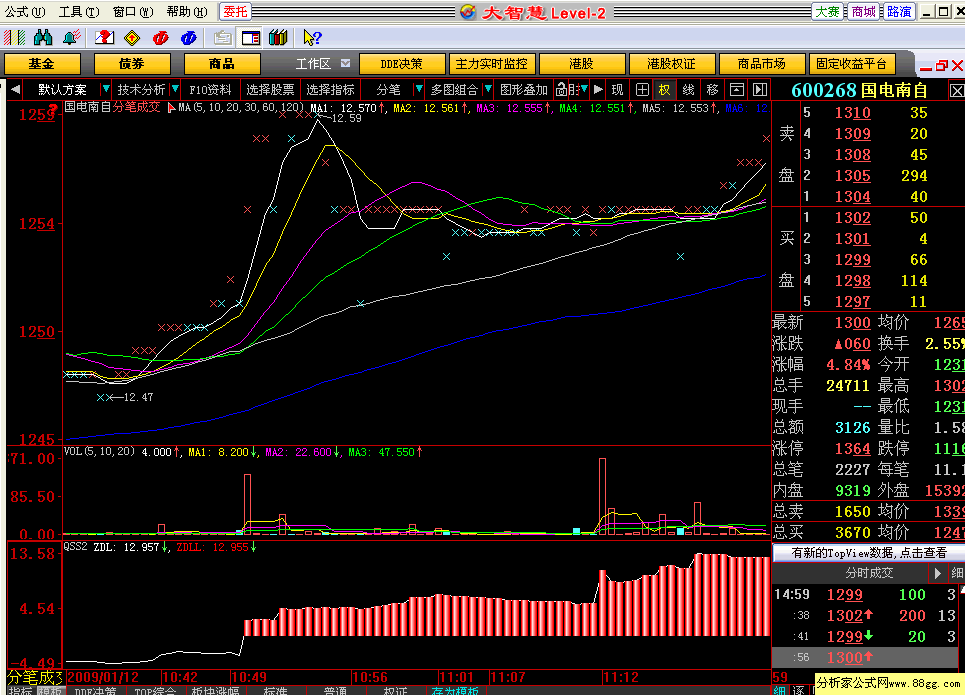965x695 pixels.
Task: Click the skip-to-end bar arrow icon
Action: coord(760,90)
